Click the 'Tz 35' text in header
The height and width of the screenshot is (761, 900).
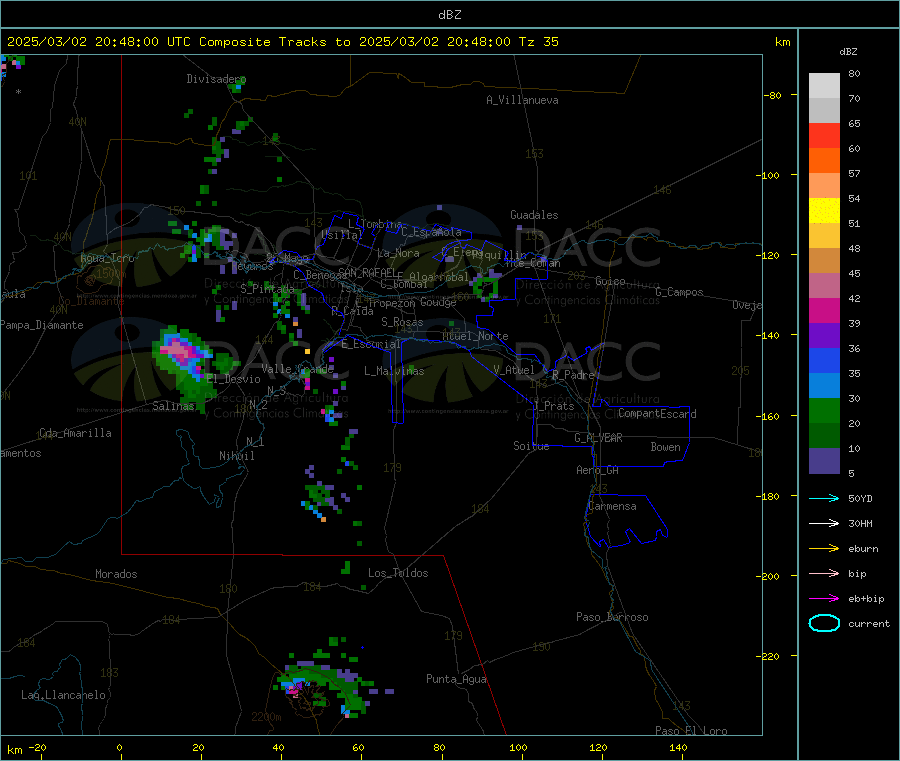538,42
